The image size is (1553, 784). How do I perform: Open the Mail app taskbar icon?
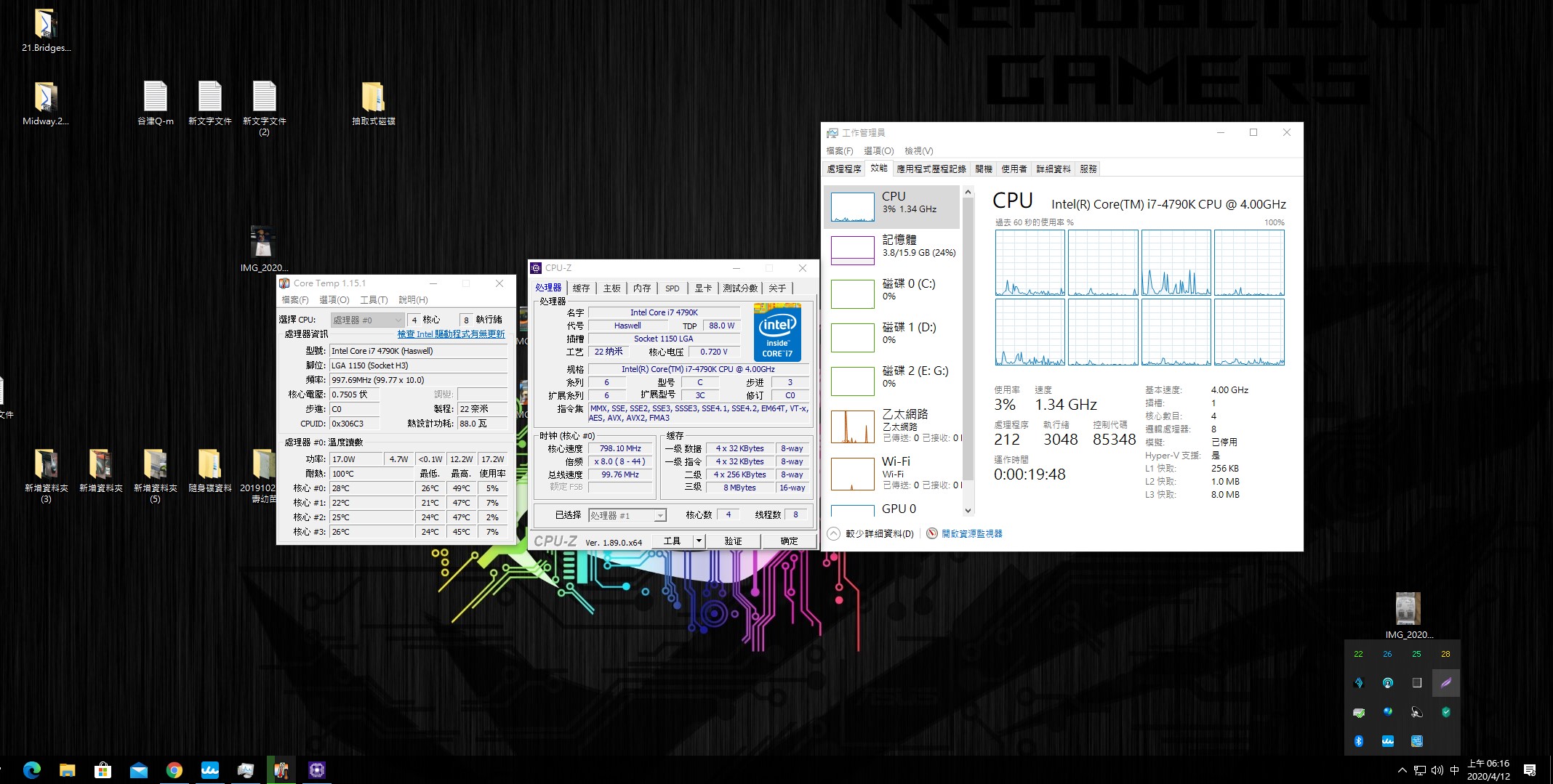click(139, 770)
